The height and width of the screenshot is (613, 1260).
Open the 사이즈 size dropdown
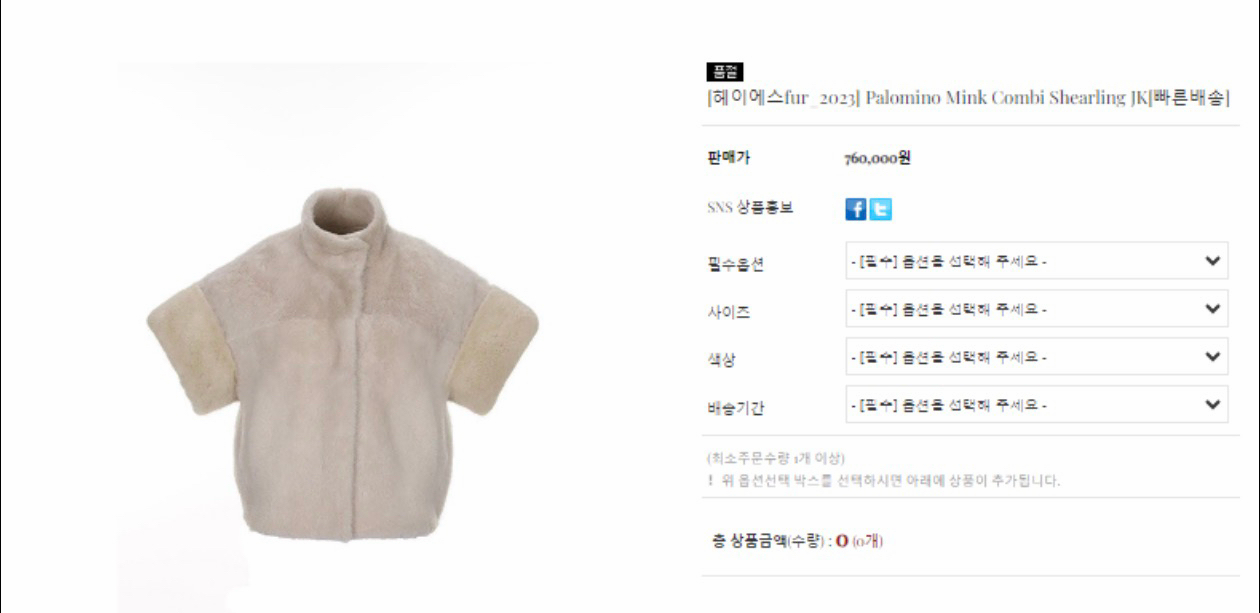pyautogui.click(x=1037, y=309)
